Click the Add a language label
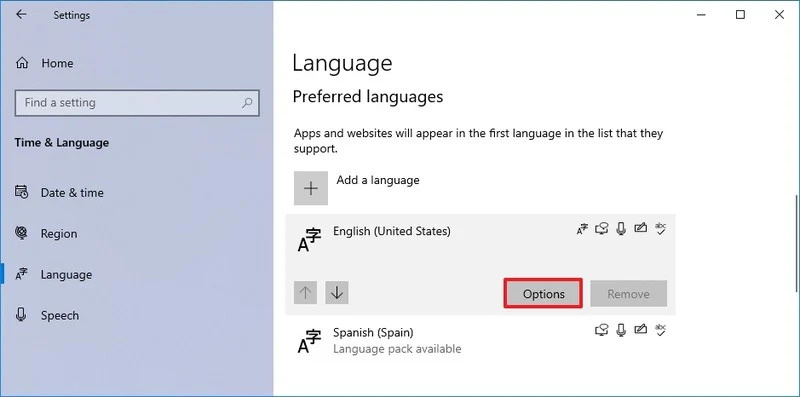This screenshot has height=397, width=800. coord(378,180)
